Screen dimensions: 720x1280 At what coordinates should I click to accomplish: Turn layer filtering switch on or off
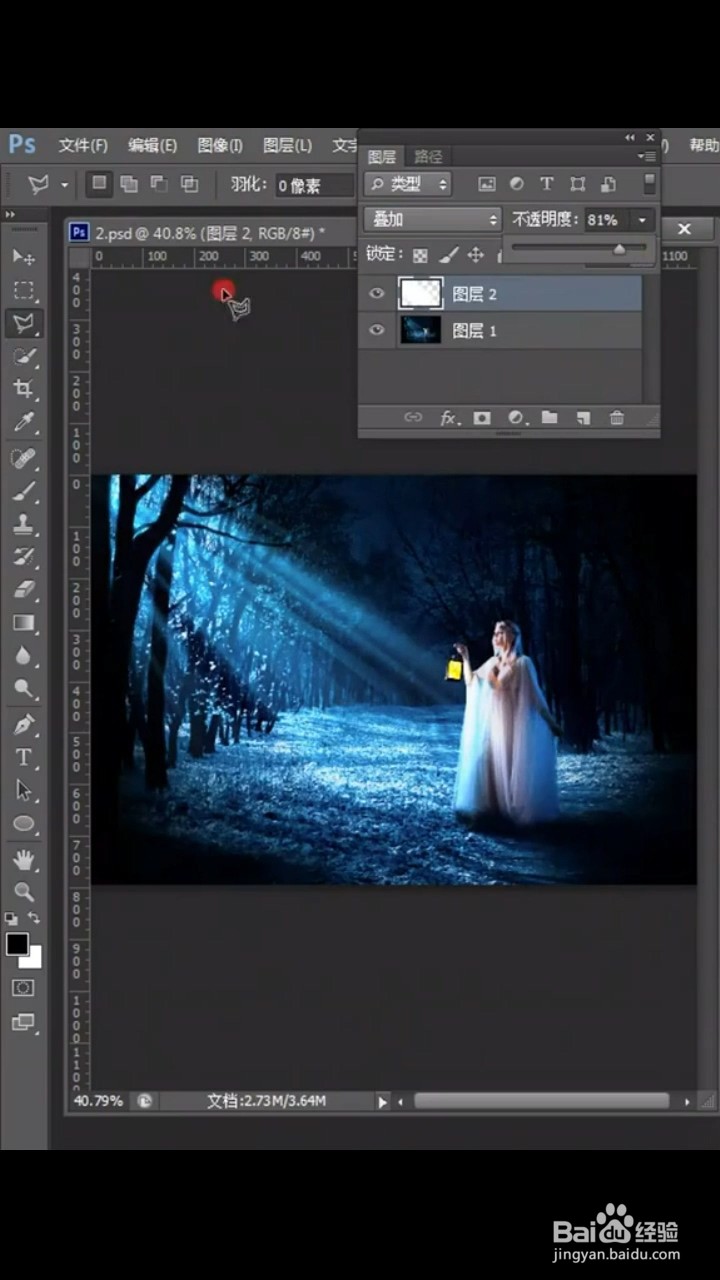tap(649, 184)
